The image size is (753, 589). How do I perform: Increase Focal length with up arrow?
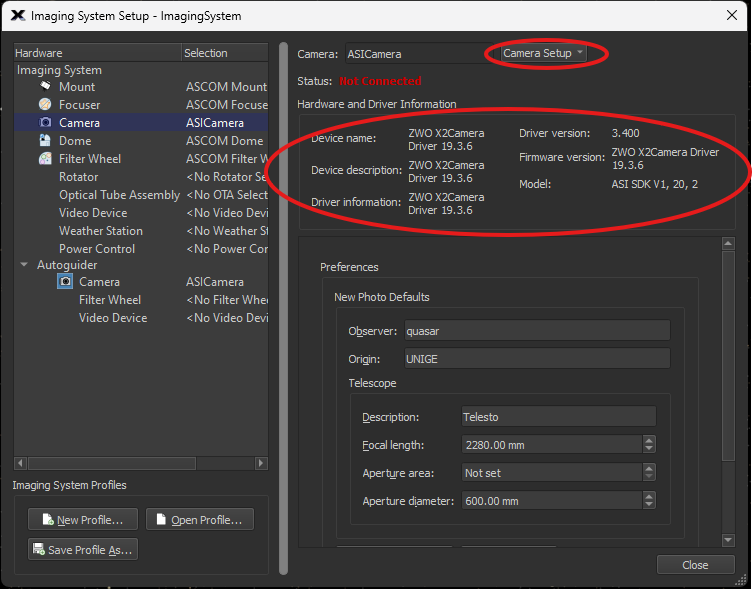pyautogui.click(x=649, y=440)
